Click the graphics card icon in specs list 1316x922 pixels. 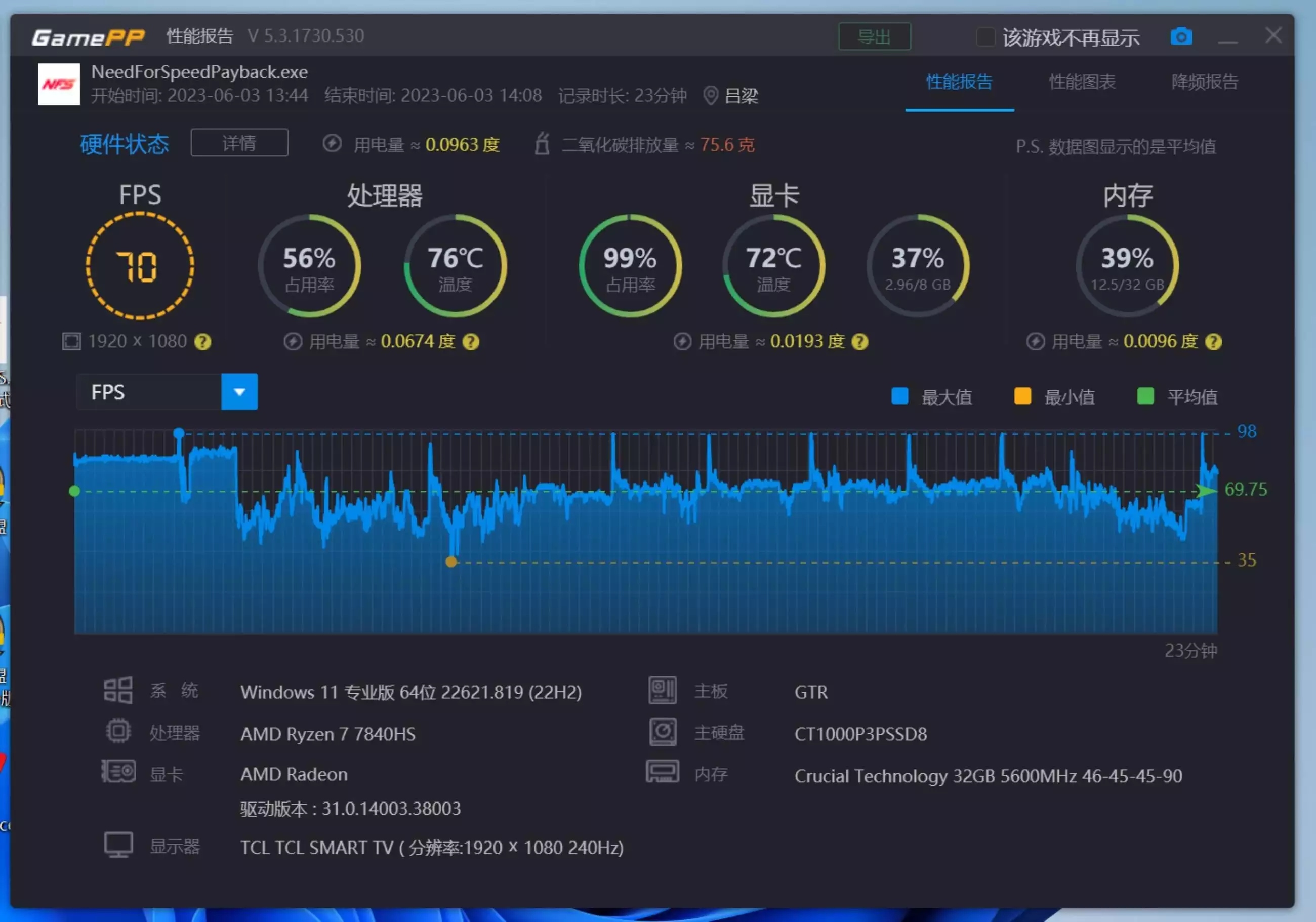(x=118, y=772)
